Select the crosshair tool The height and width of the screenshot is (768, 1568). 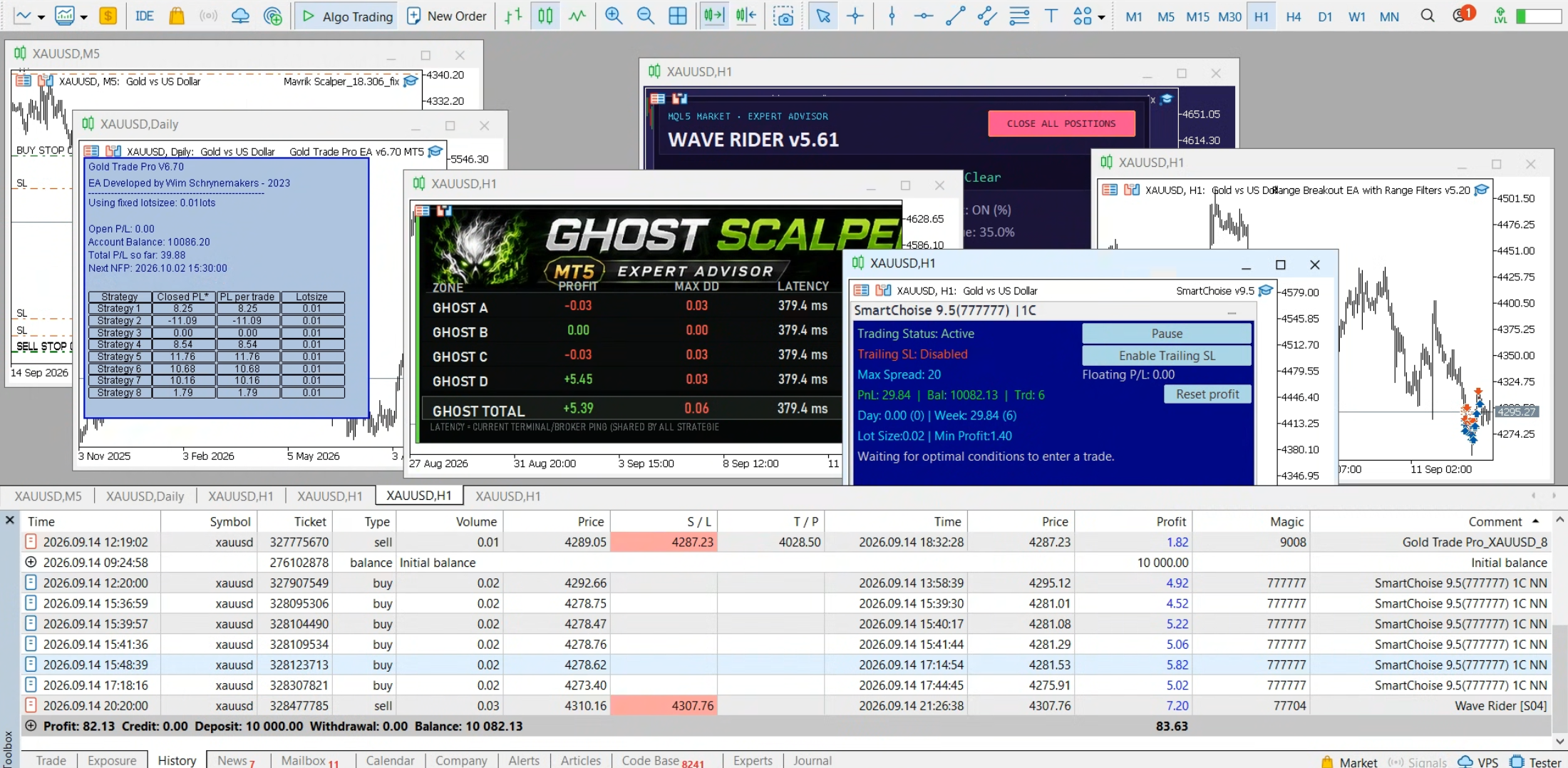click(x=855, y=16)
